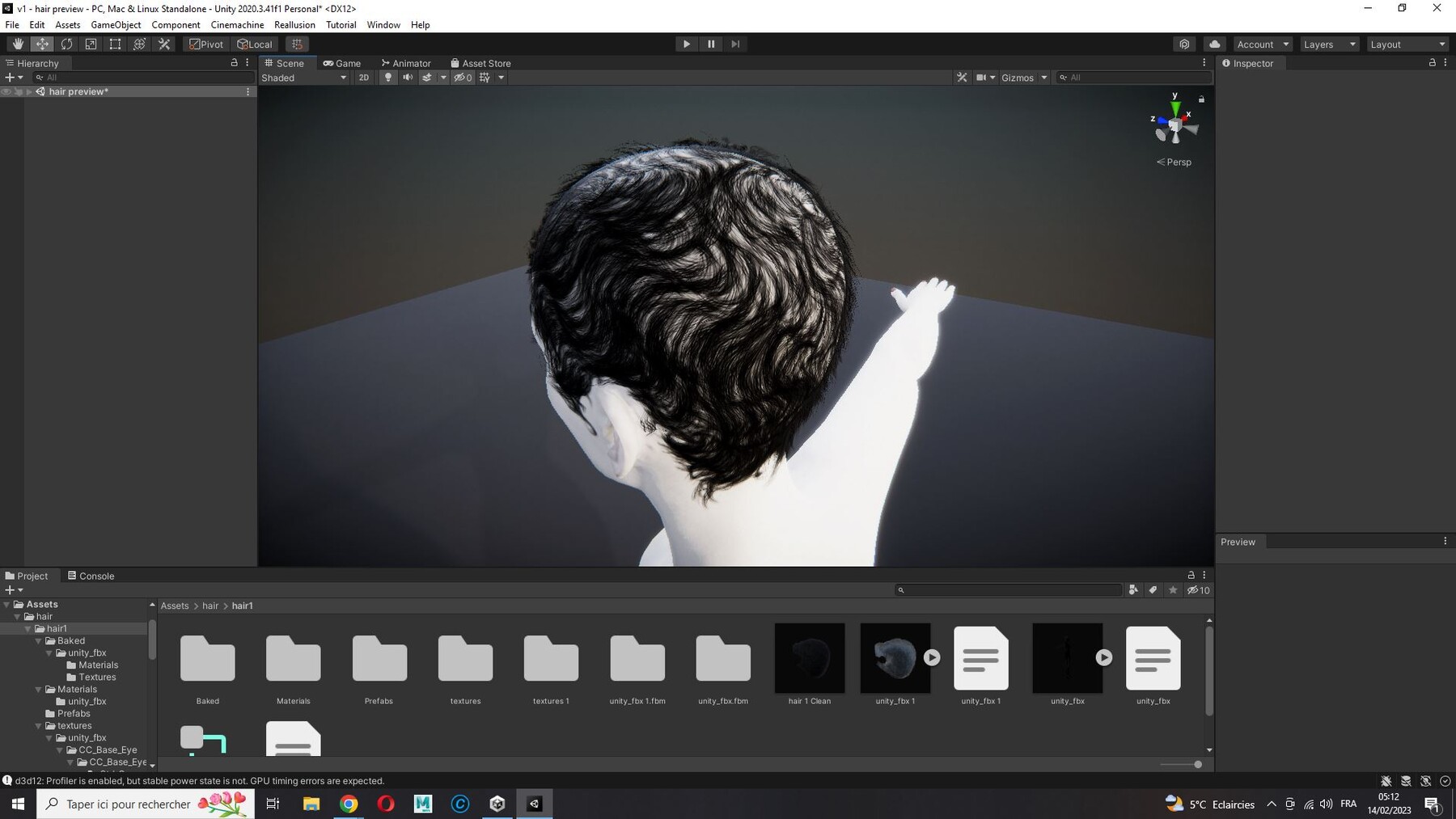Open the Cinemachine menu
The height and width of the screenshot is (819, 1456).
(x=237, y=25)
